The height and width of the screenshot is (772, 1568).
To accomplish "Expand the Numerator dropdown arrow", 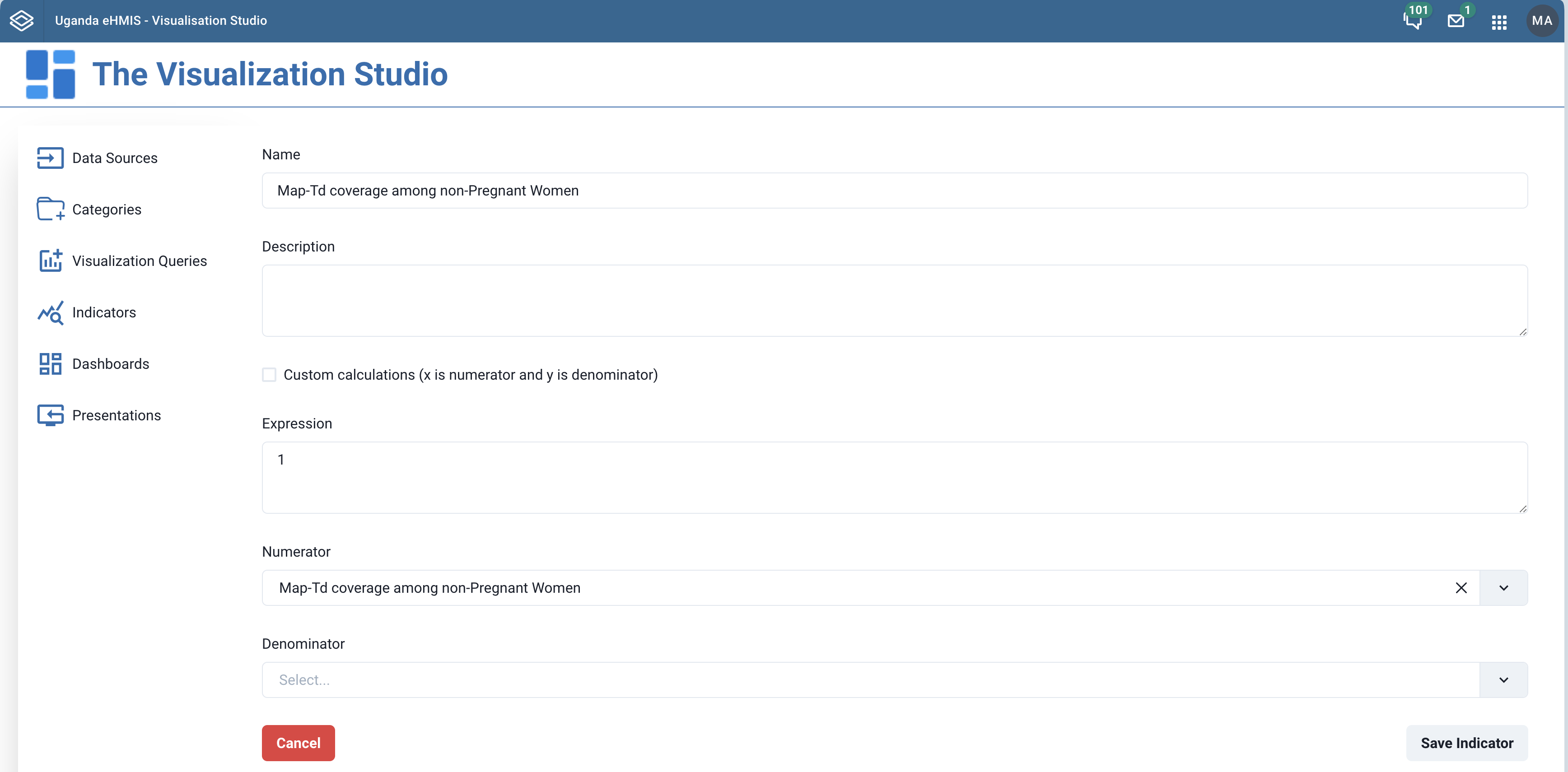I will pos(1503,588).
